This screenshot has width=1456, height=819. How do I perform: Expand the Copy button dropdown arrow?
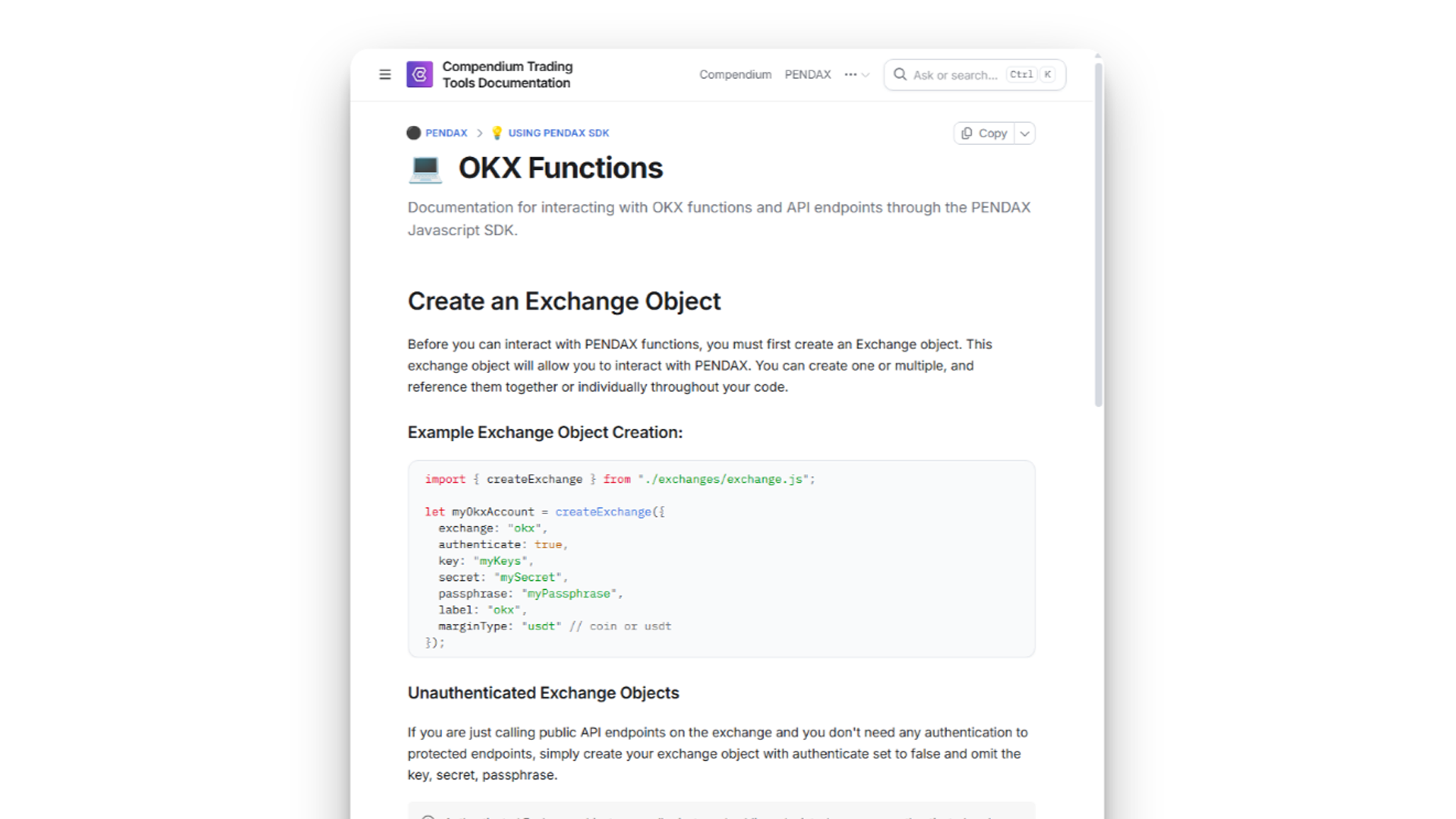coord(1025,133)
